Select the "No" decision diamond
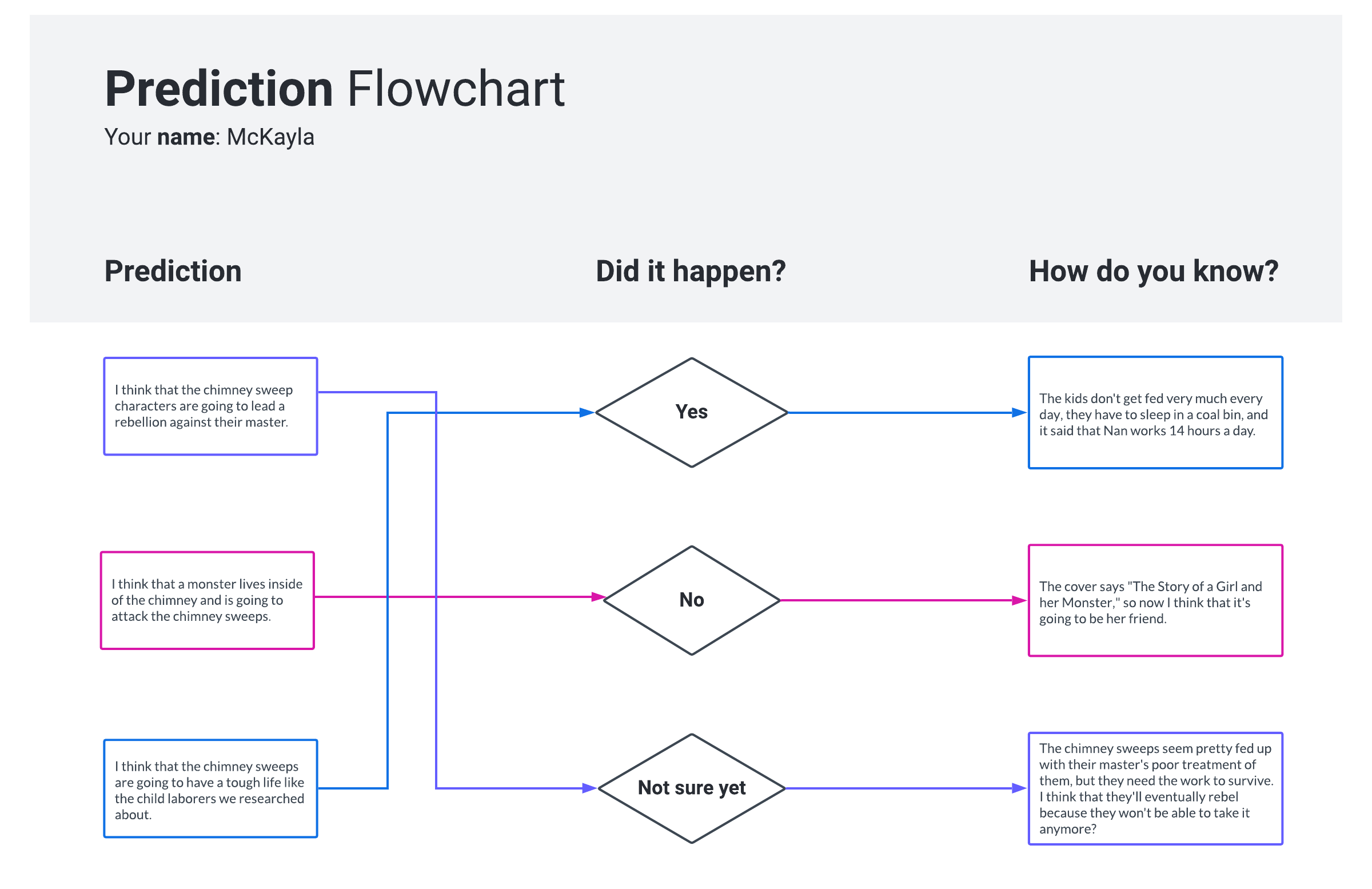1372x889 pixels. 691,600
